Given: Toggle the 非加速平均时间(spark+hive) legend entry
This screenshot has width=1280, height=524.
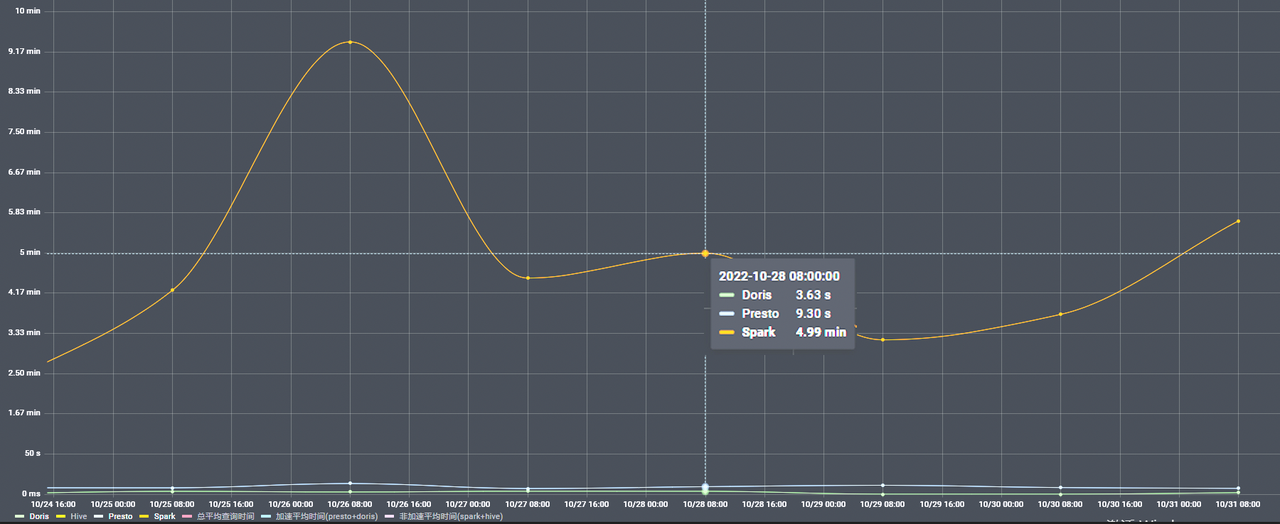Looking at the screenshot, I should coord(450,516).
